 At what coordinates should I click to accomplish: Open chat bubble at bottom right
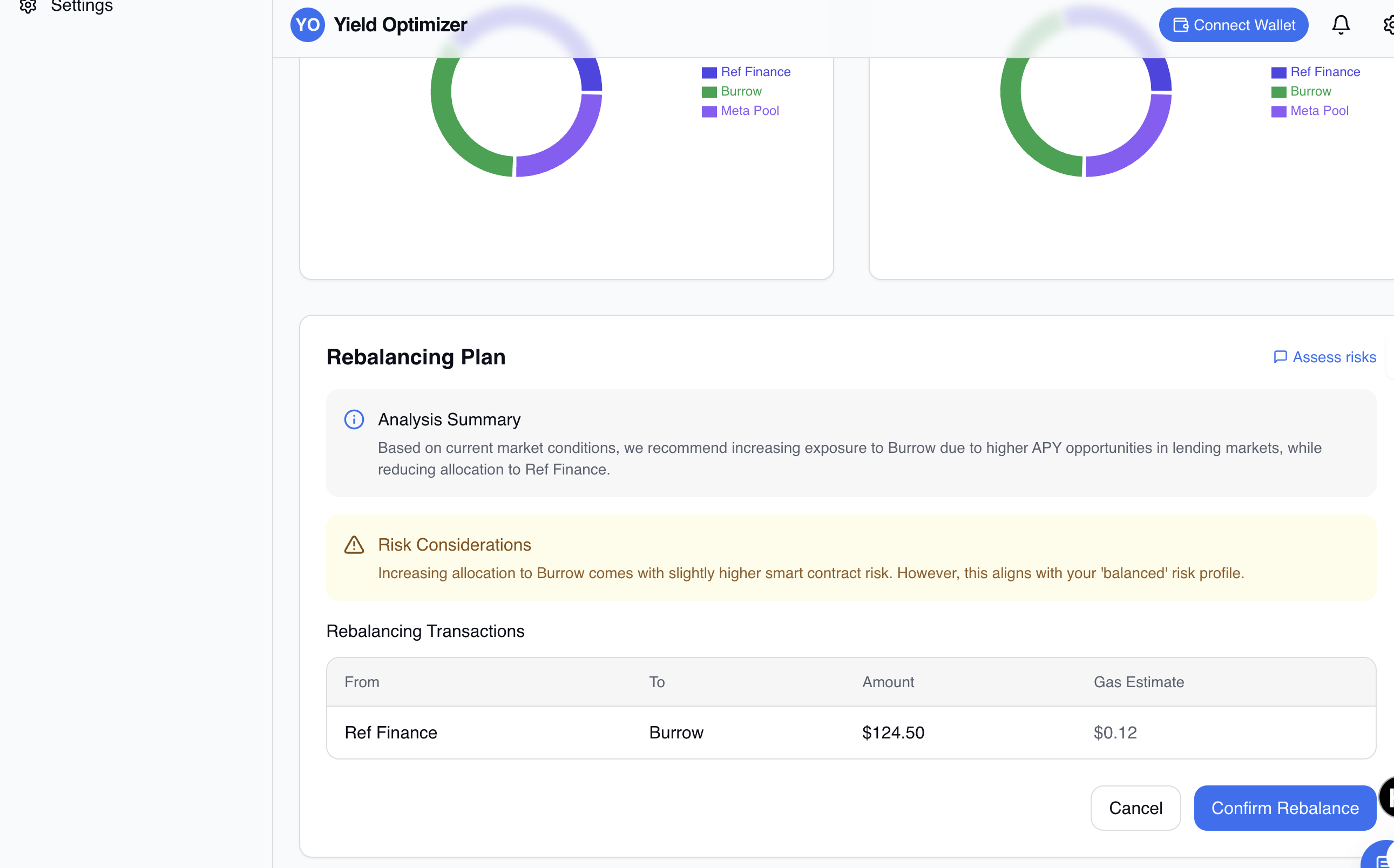[x=1381, y=859]
